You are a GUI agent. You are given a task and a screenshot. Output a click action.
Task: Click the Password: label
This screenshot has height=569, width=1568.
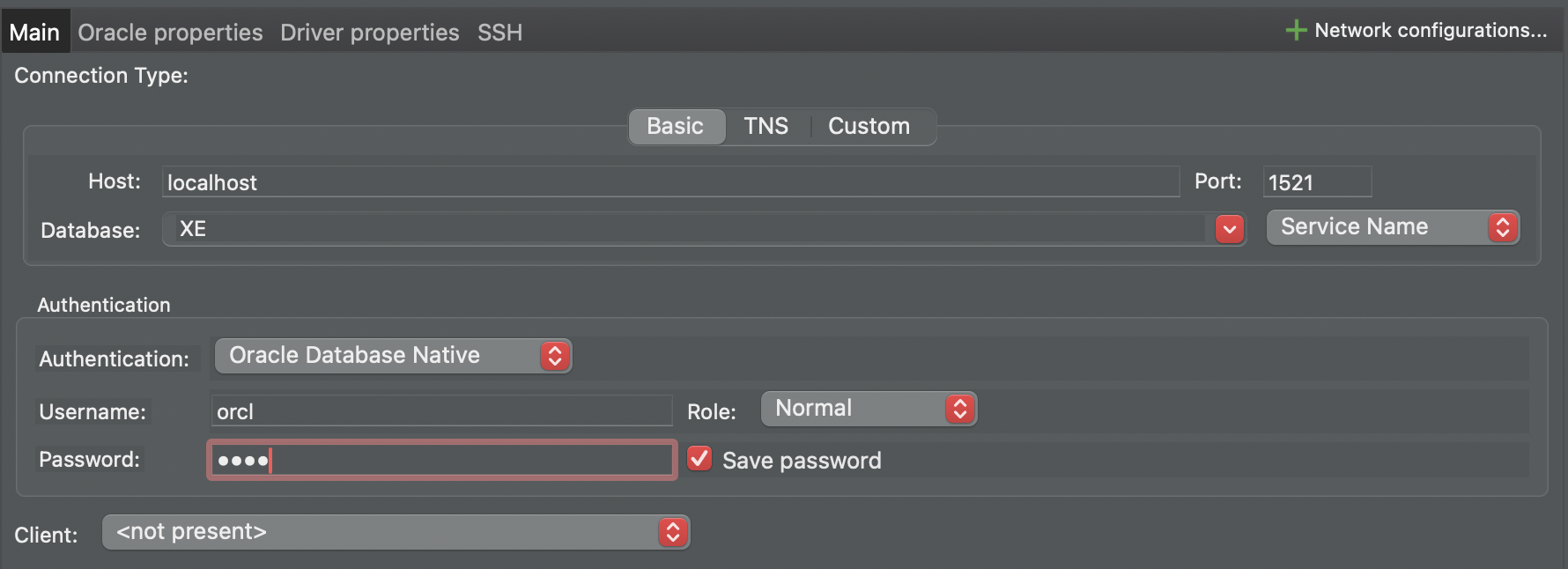[89, 459]
